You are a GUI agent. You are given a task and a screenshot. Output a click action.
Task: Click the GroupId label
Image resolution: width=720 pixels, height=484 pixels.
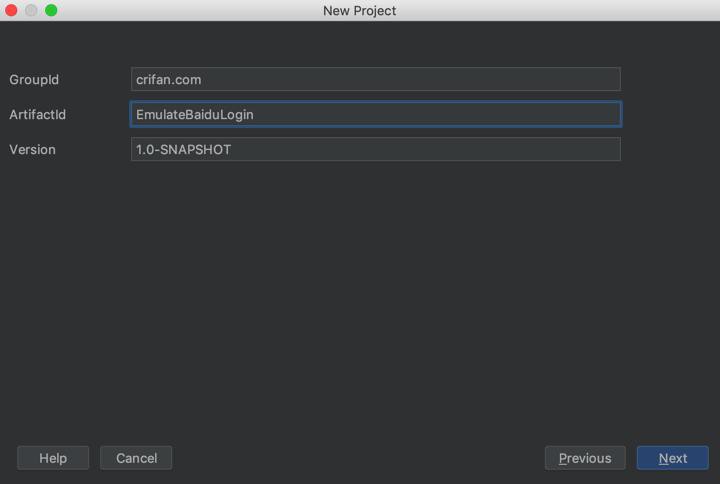pyautogui.click(x=34, y=80)
